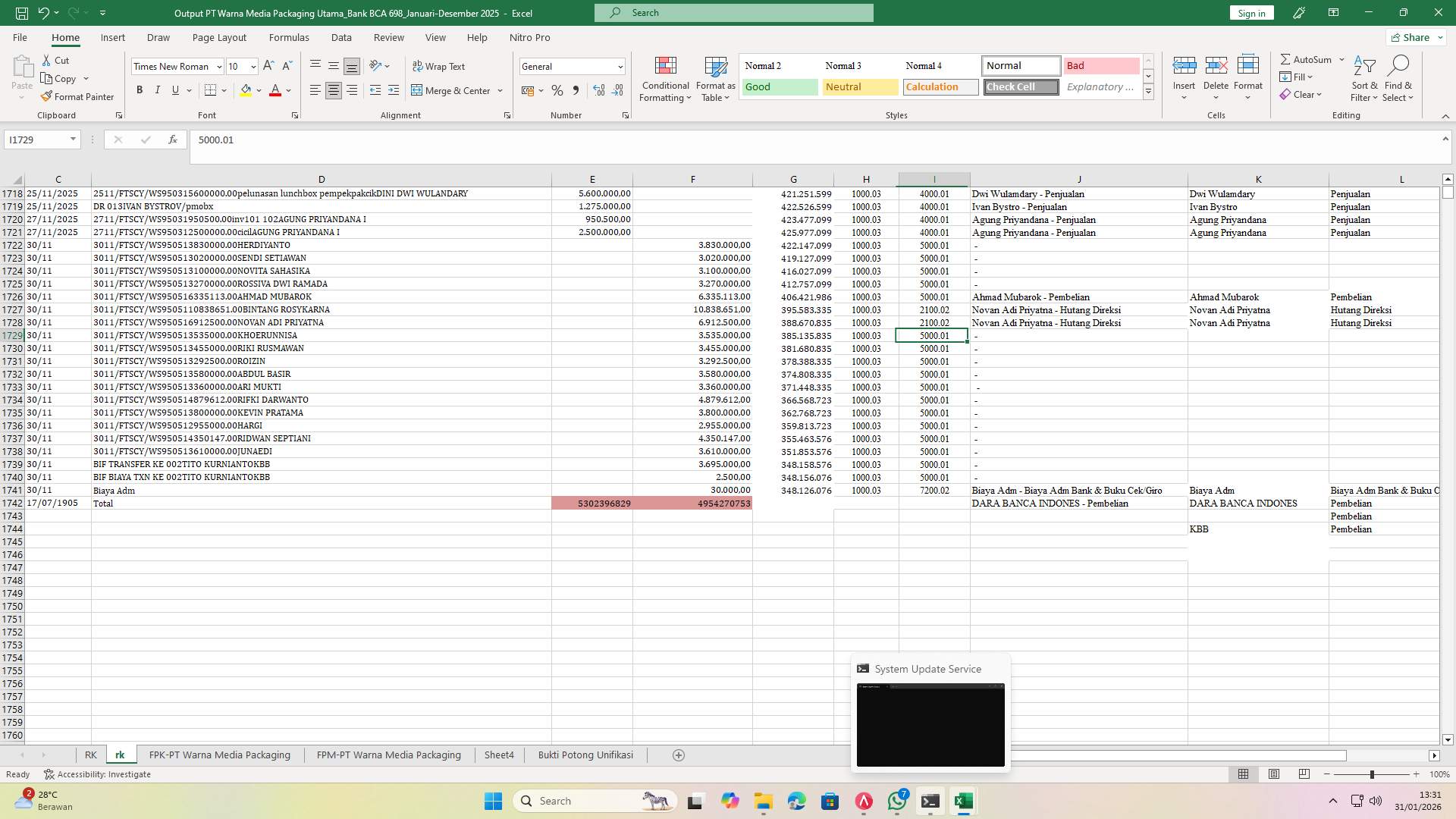The height and width of the screenshot is (819, 1456).
Task: Select the Format Painter tool
Action: pos(77,96)
